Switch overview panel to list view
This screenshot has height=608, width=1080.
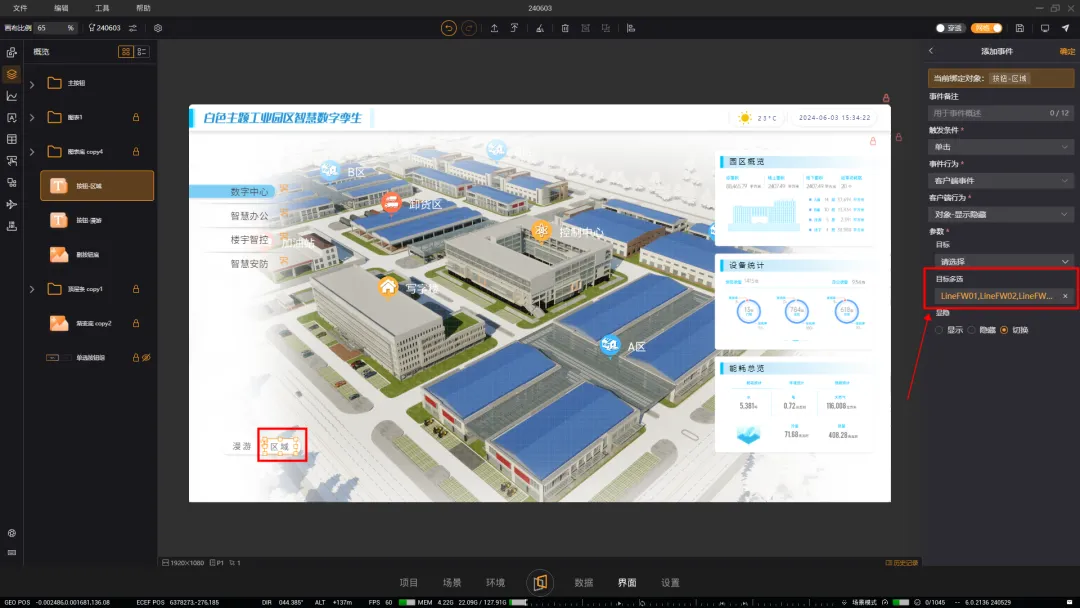141,52
